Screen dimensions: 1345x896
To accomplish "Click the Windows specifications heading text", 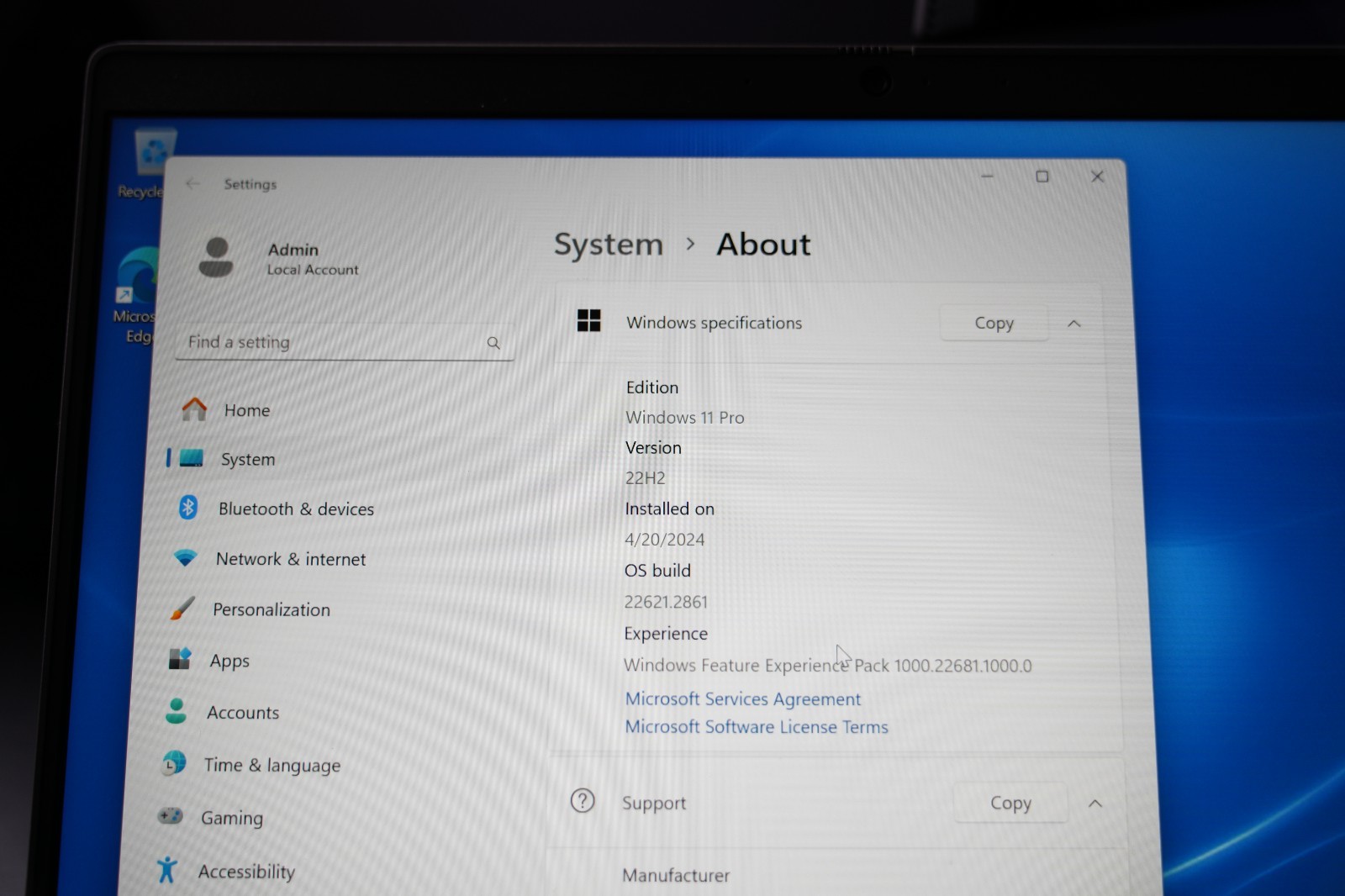I will click(714, 323).
